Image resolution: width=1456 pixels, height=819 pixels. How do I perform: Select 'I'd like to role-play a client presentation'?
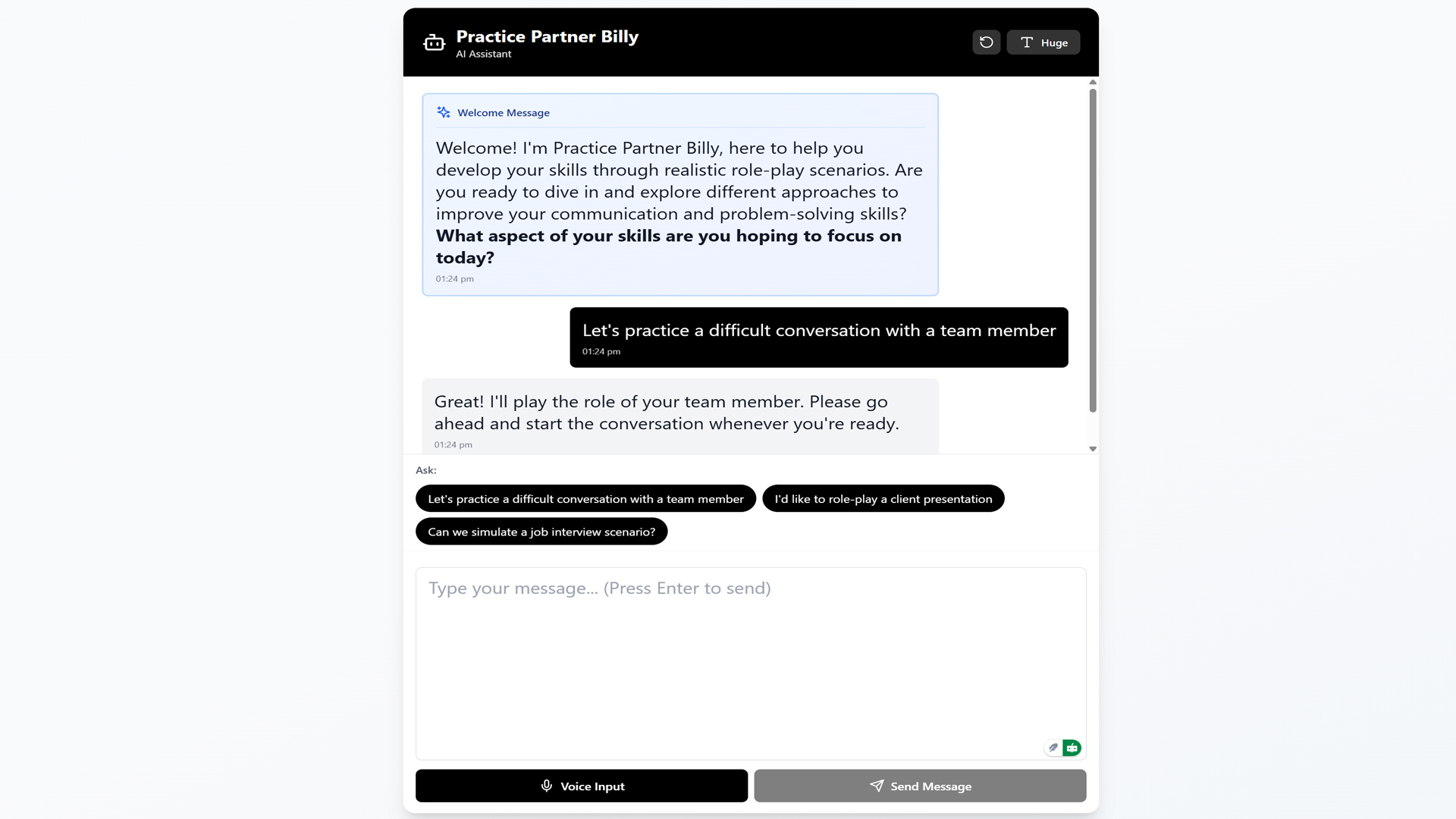(x=883, y=498)
